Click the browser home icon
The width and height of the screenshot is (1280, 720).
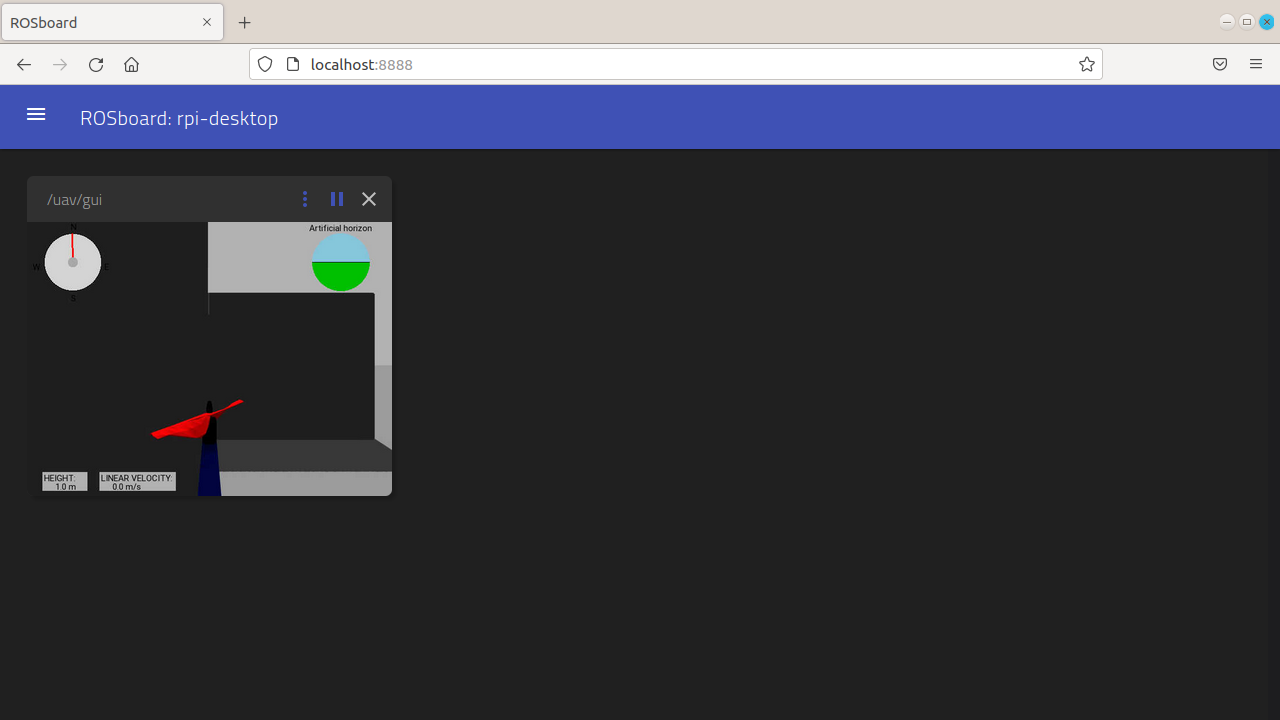[131, 64]
